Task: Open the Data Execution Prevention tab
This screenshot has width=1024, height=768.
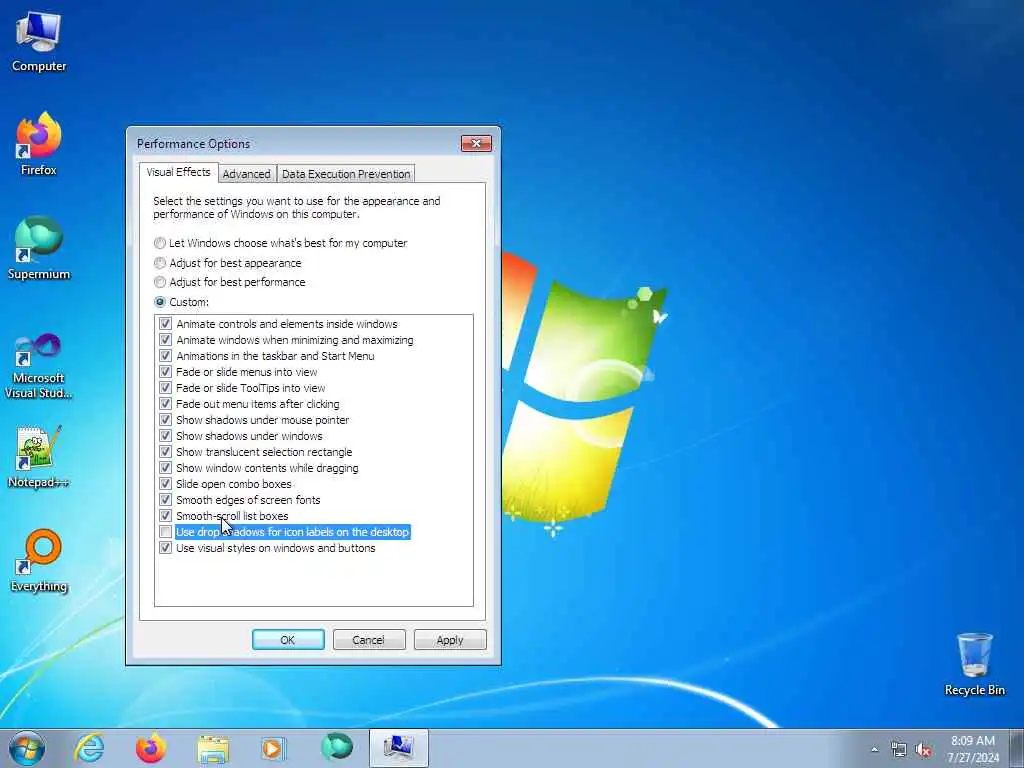Action: coord(346,174)
